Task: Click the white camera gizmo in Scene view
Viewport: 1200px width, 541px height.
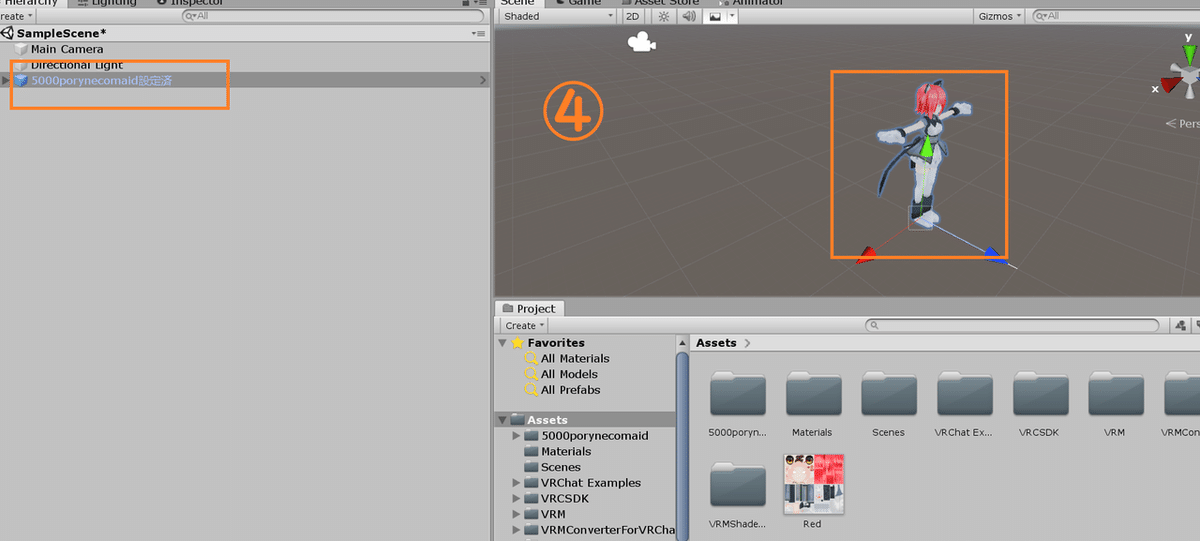Action: [640, 43]
